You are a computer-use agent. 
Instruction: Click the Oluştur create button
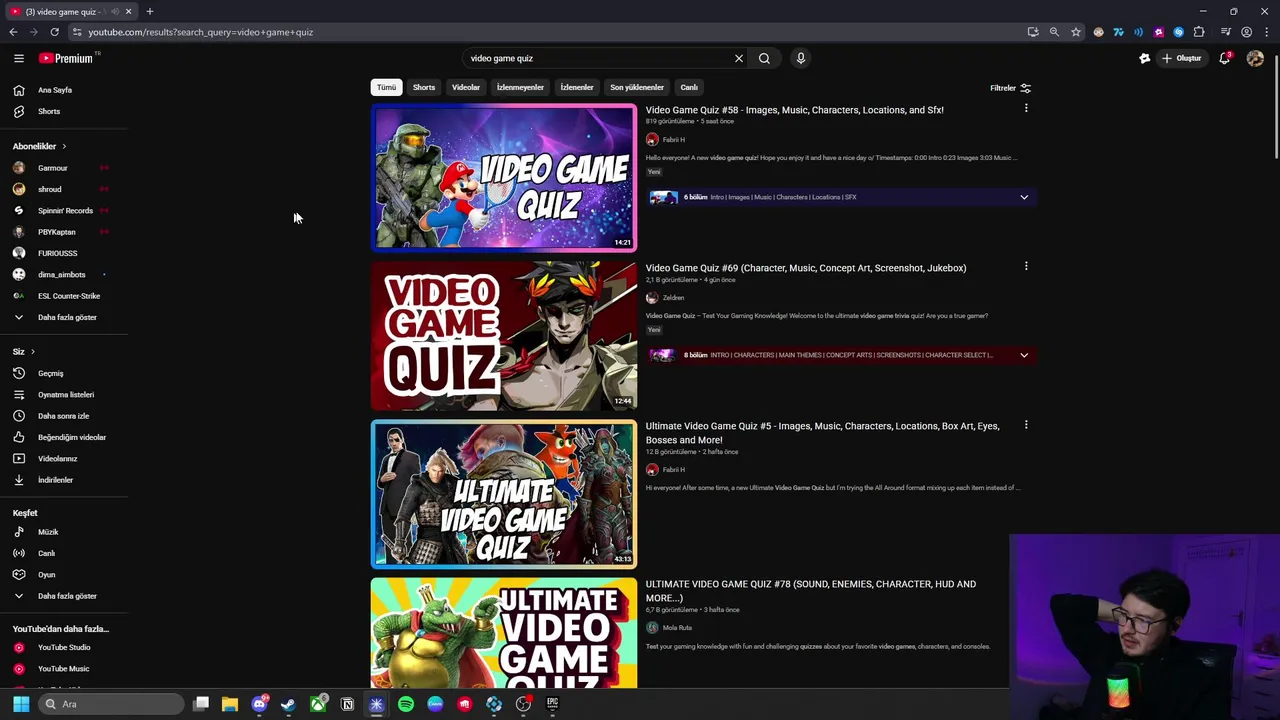(1181, 58)
